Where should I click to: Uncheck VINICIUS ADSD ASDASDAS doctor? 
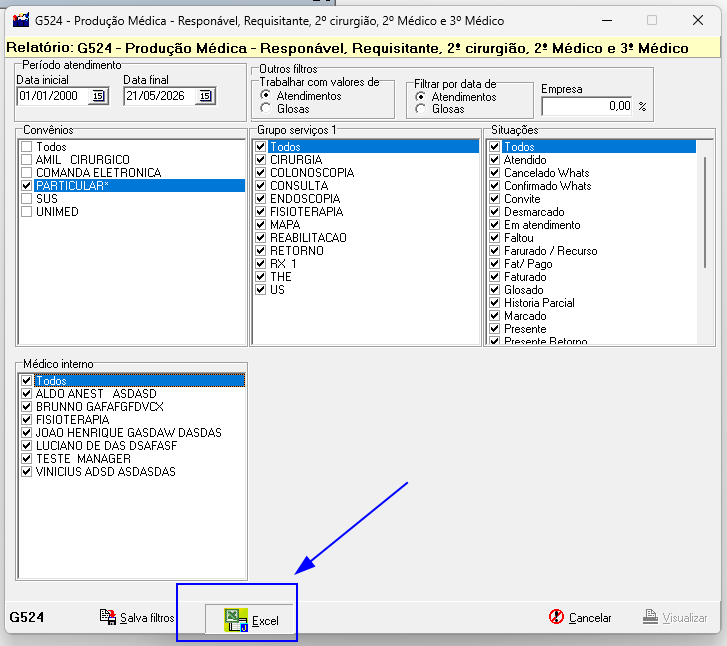26,471
